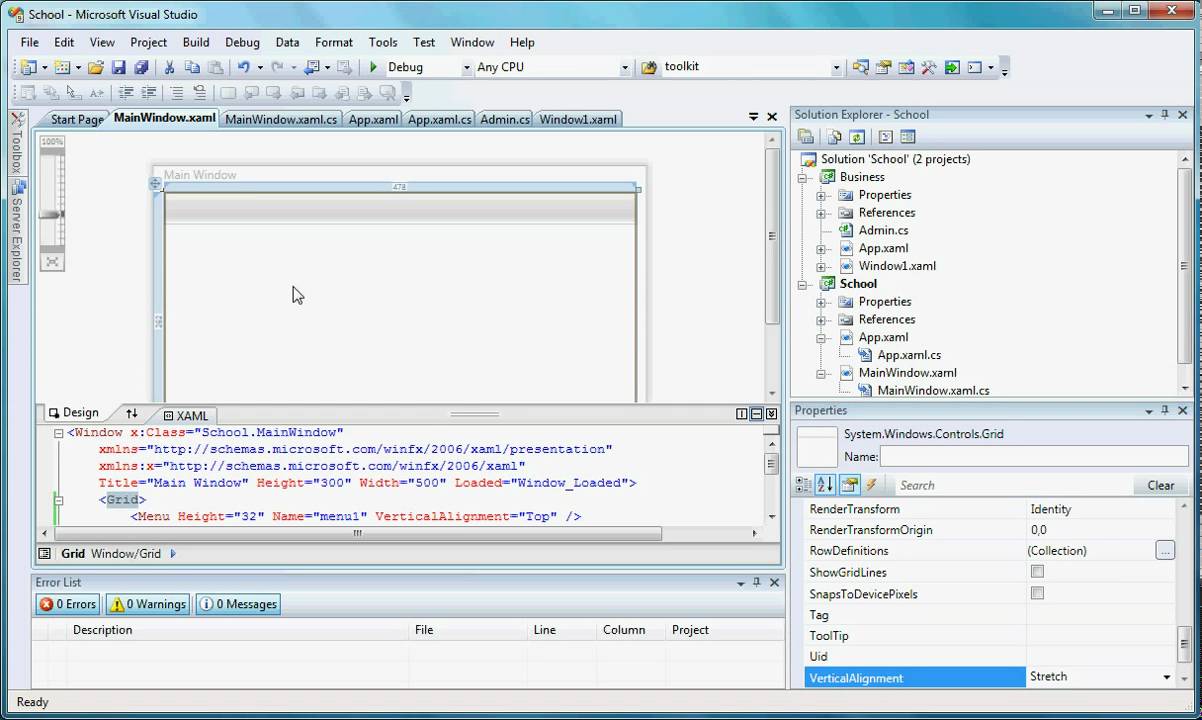Click the Open File folder icon
This screenshot has width=1202, height=720.
pyautogui.click(x=96, y=67)
